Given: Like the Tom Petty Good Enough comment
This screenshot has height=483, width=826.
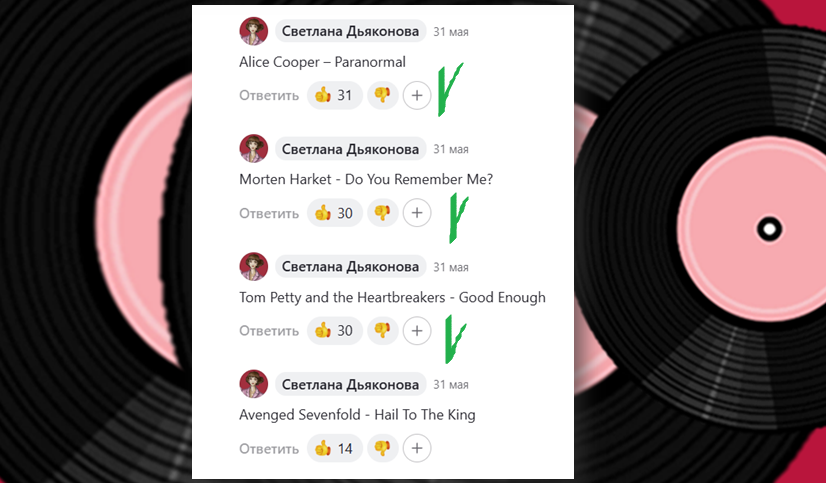Looking at the screenshot, I should [335, 331].
